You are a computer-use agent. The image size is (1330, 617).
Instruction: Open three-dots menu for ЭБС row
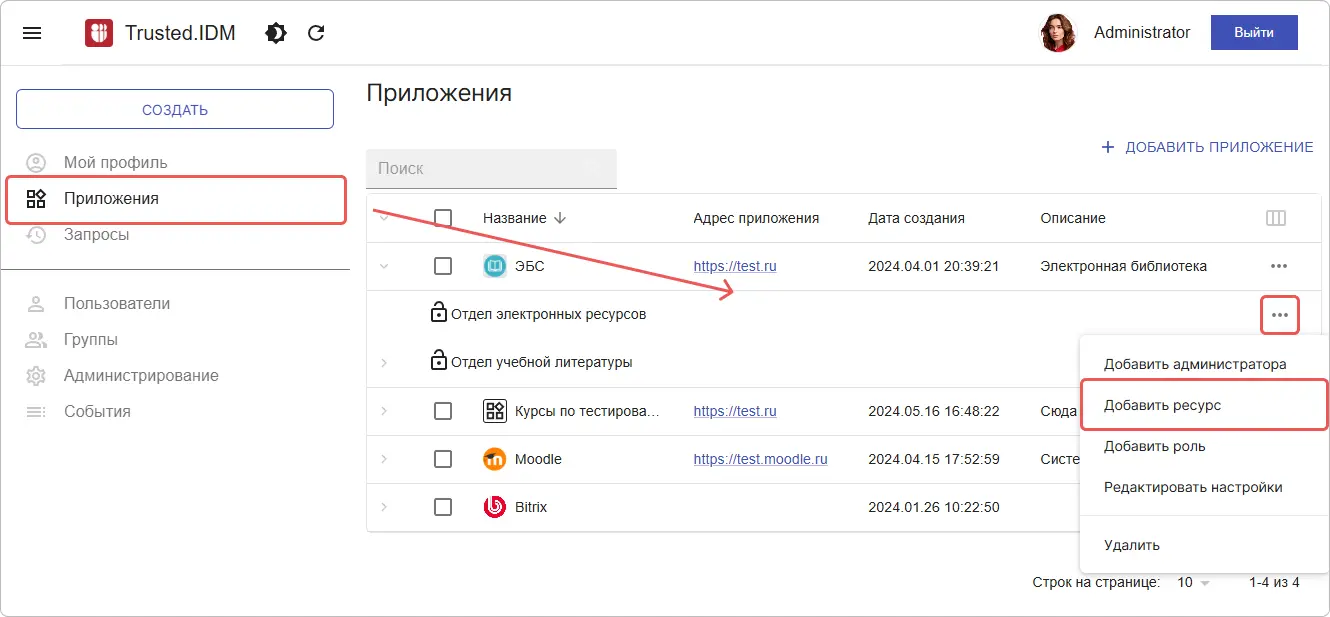(1278, 266)
